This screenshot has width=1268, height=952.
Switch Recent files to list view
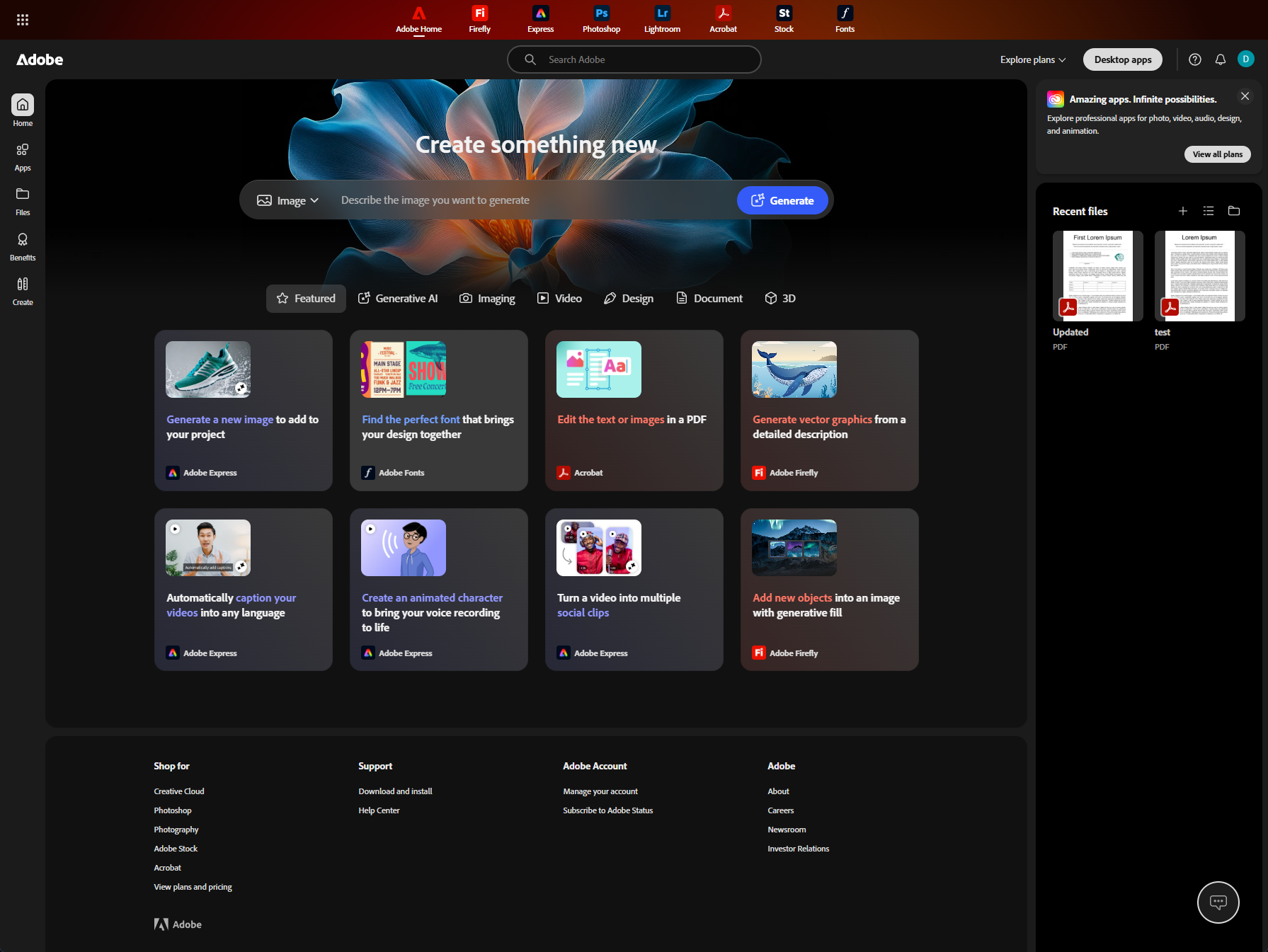1209,211
